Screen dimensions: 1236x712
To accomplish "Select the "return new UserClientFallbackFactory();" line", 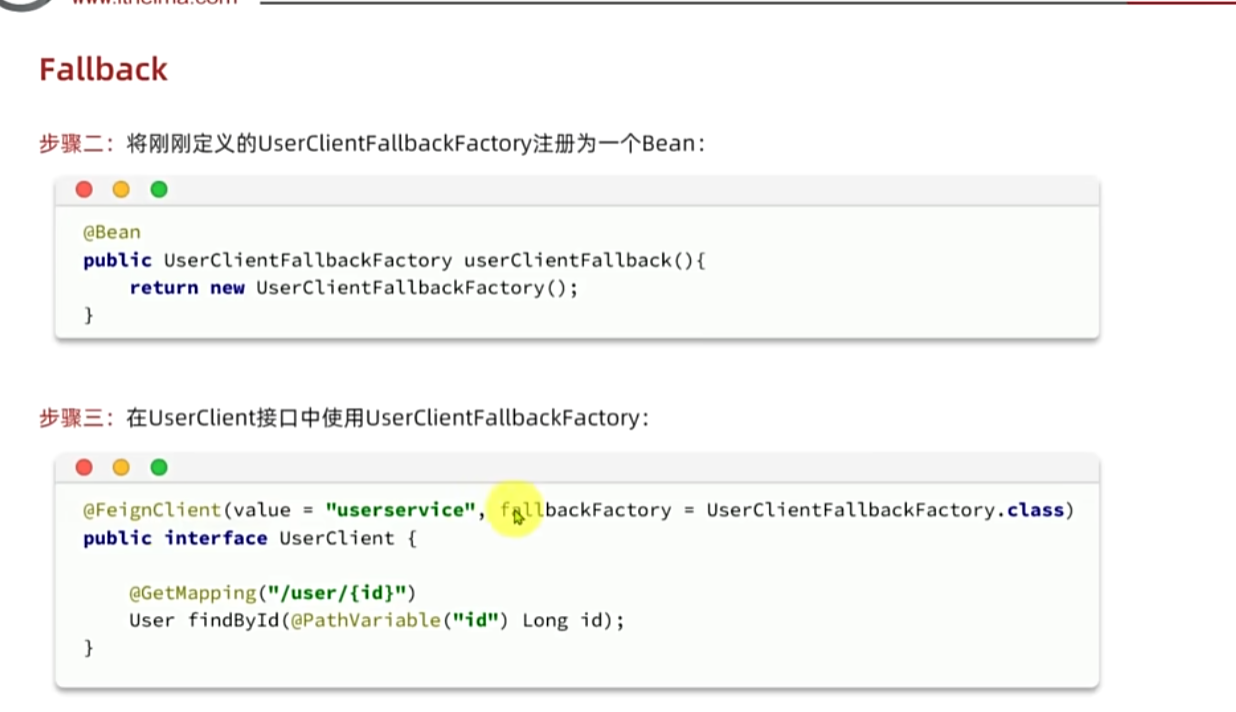I will tap(354, 288).
